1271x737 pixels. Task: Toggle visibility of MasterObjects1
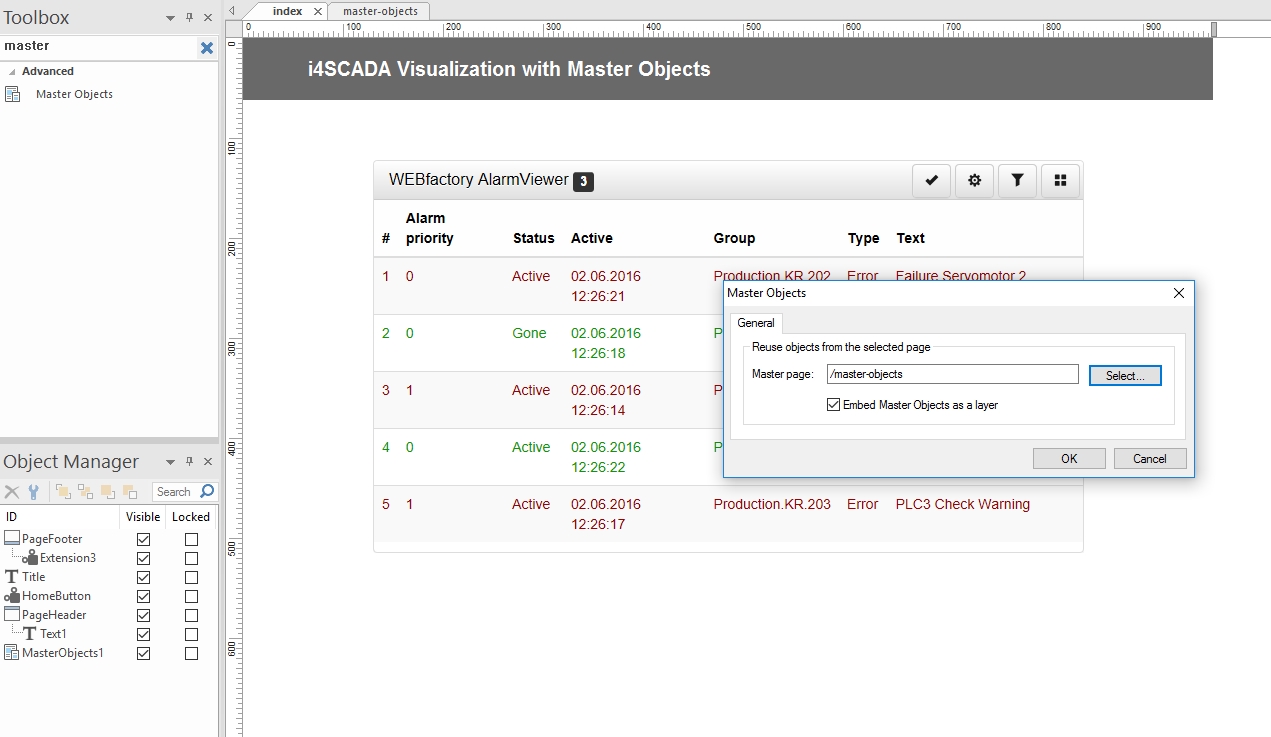pos(144,653)
